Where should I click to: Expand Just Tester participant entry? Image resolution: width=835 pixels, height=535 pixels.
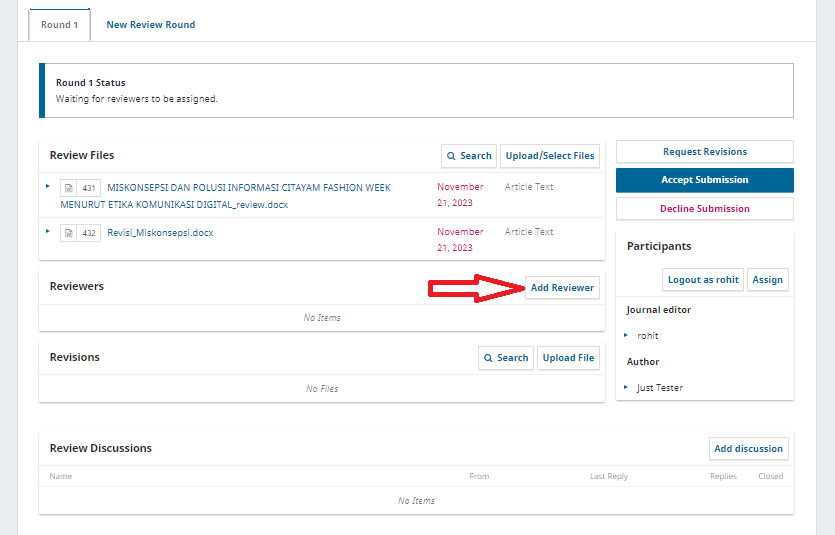[x=626, y=387]
